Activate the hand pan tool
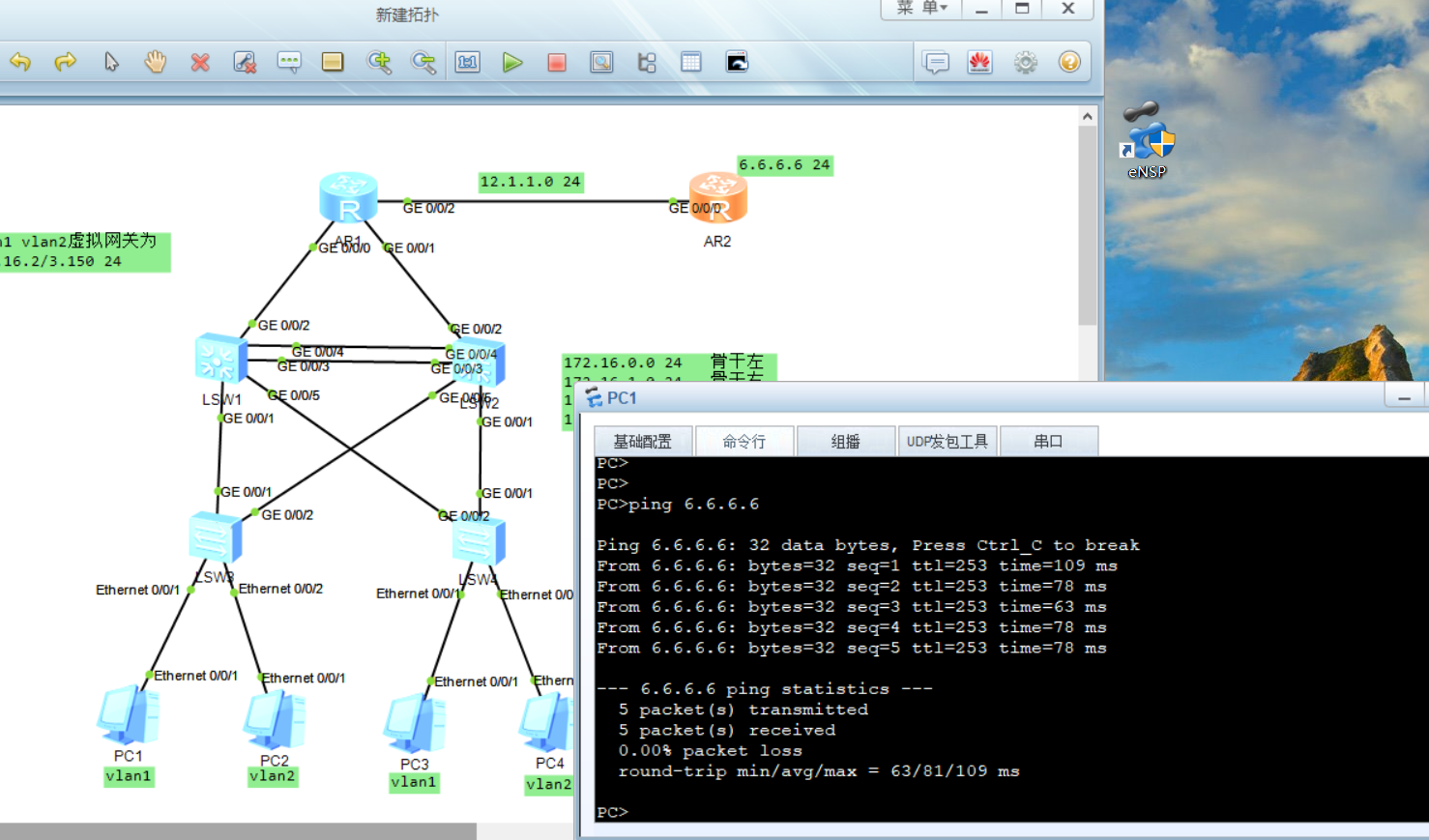Image resolution: width=1429 pixels, height=840 pixels. (x=156, y=63)
